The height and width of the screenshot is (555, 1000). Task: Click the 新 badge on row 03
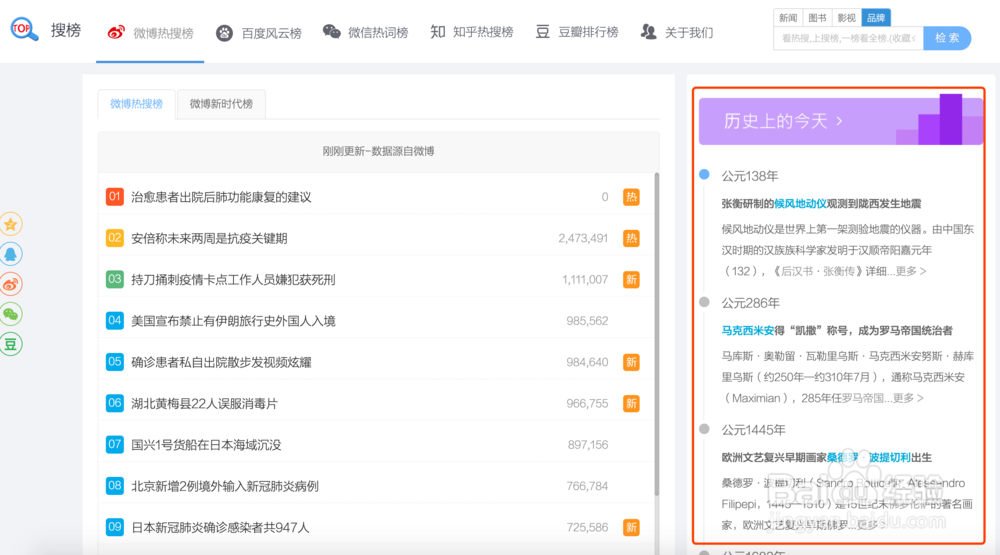click(x=631, y=279)
